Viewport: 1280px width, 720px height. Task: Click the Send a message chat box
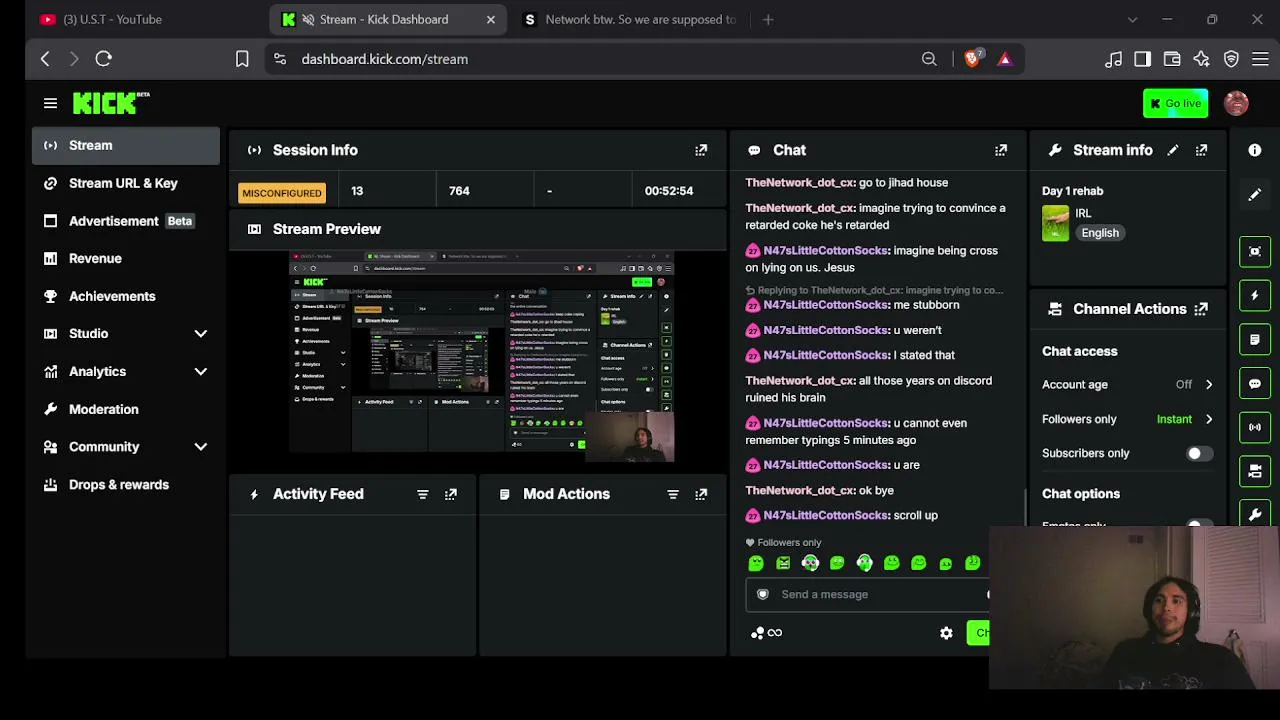coord(866,594)
